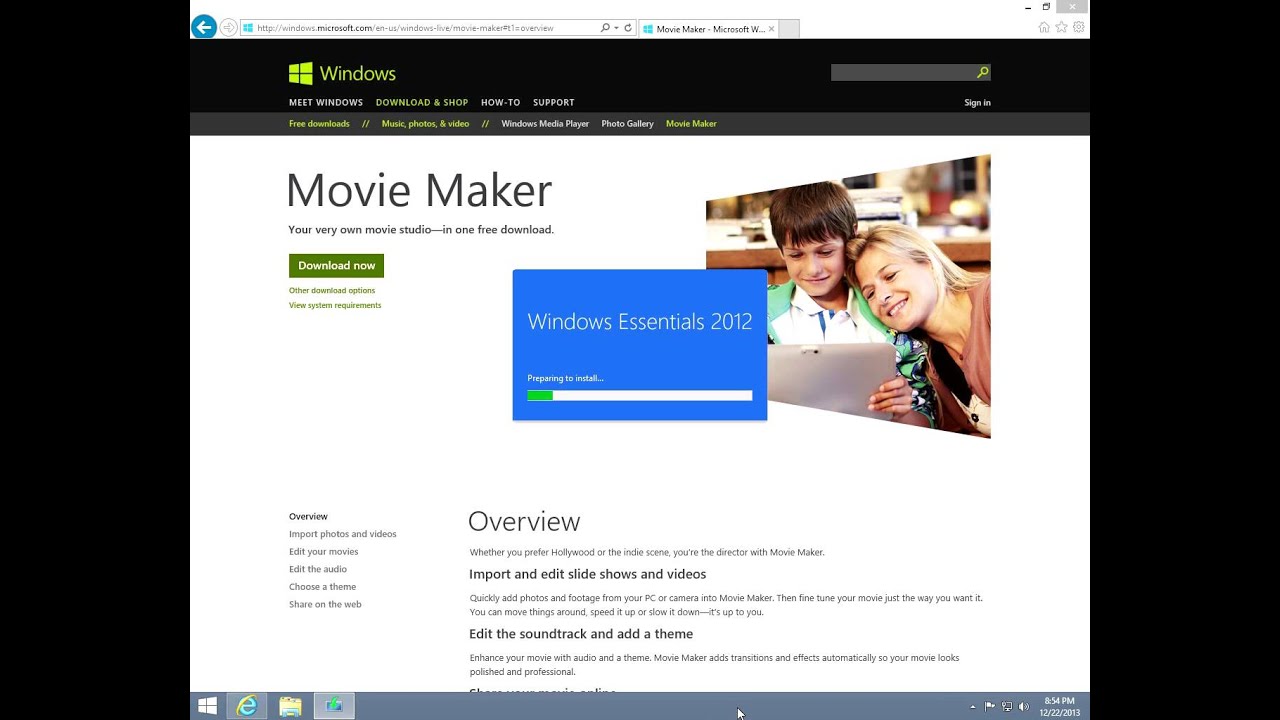Open the Windows Start button
Viewport: 1280px width, 720px height.
(x=207, y=706)
